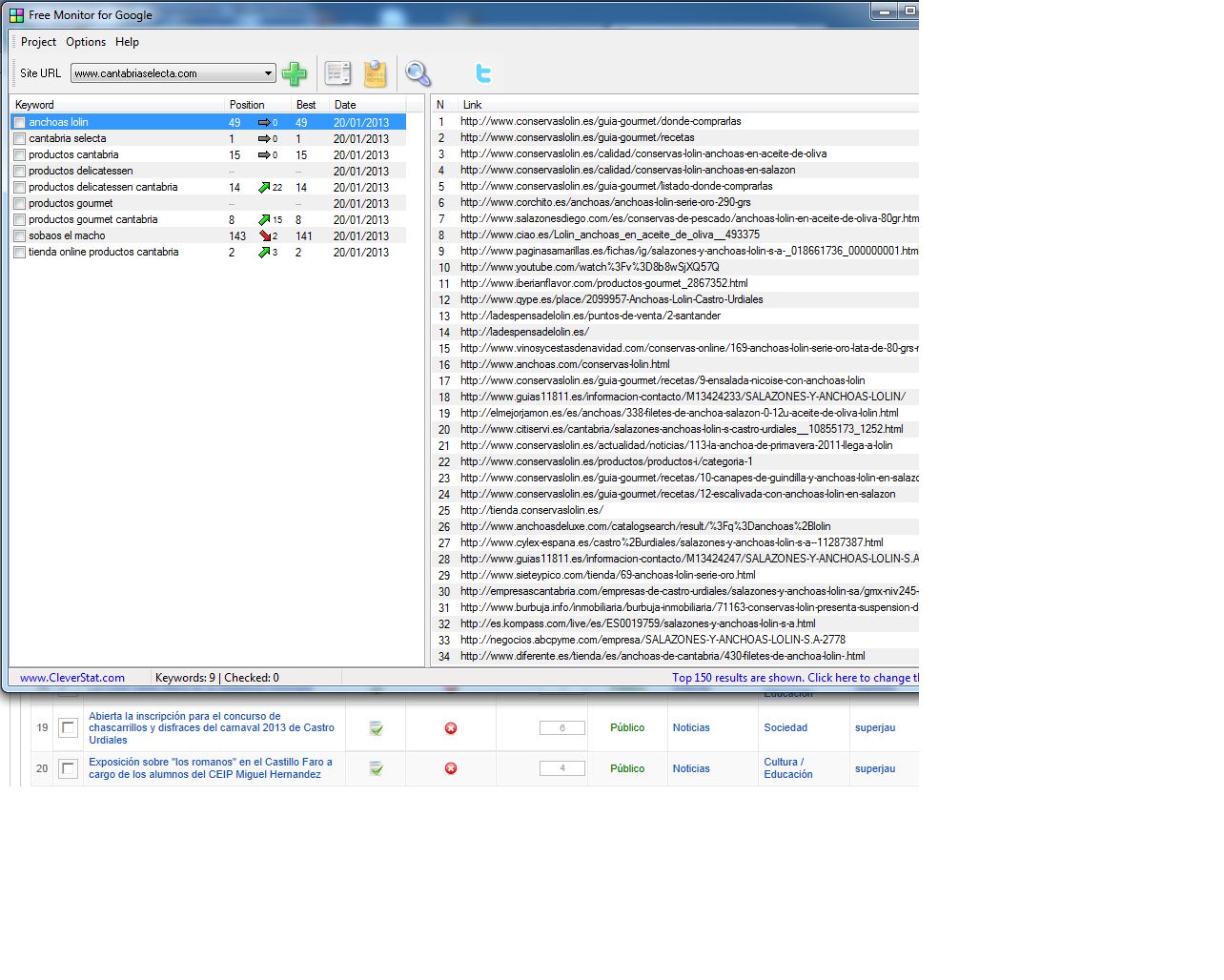Check 'productos delicatessen cantabria' checkbox

19,187
